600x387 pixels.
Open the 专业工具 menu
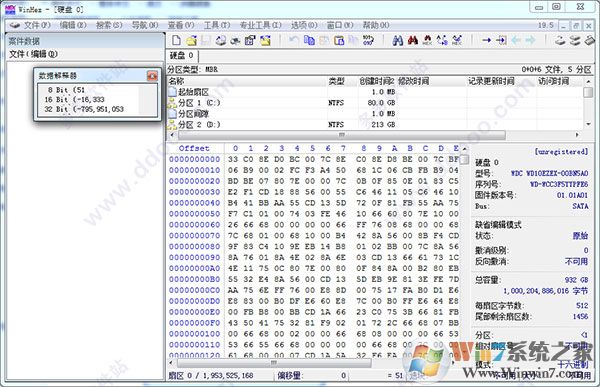click(x=260, y=25)
